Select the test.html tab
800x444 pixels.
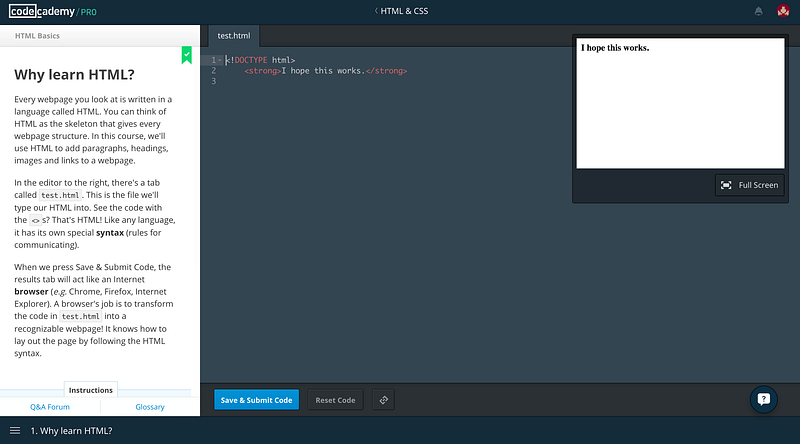pyautogui.click(x=234, y=36)
